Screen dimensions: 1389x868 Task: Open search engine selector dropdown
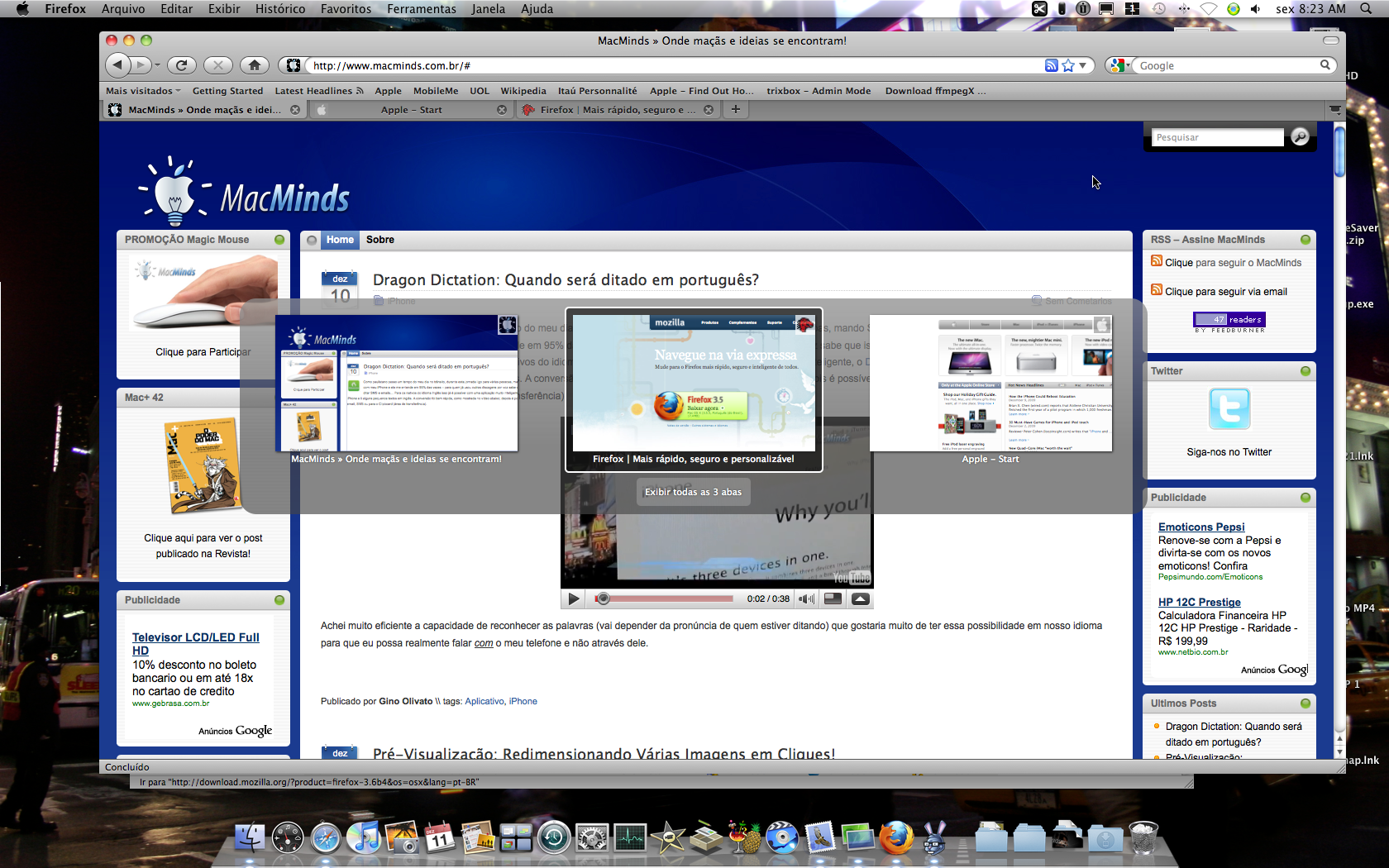coord(1119,65)
